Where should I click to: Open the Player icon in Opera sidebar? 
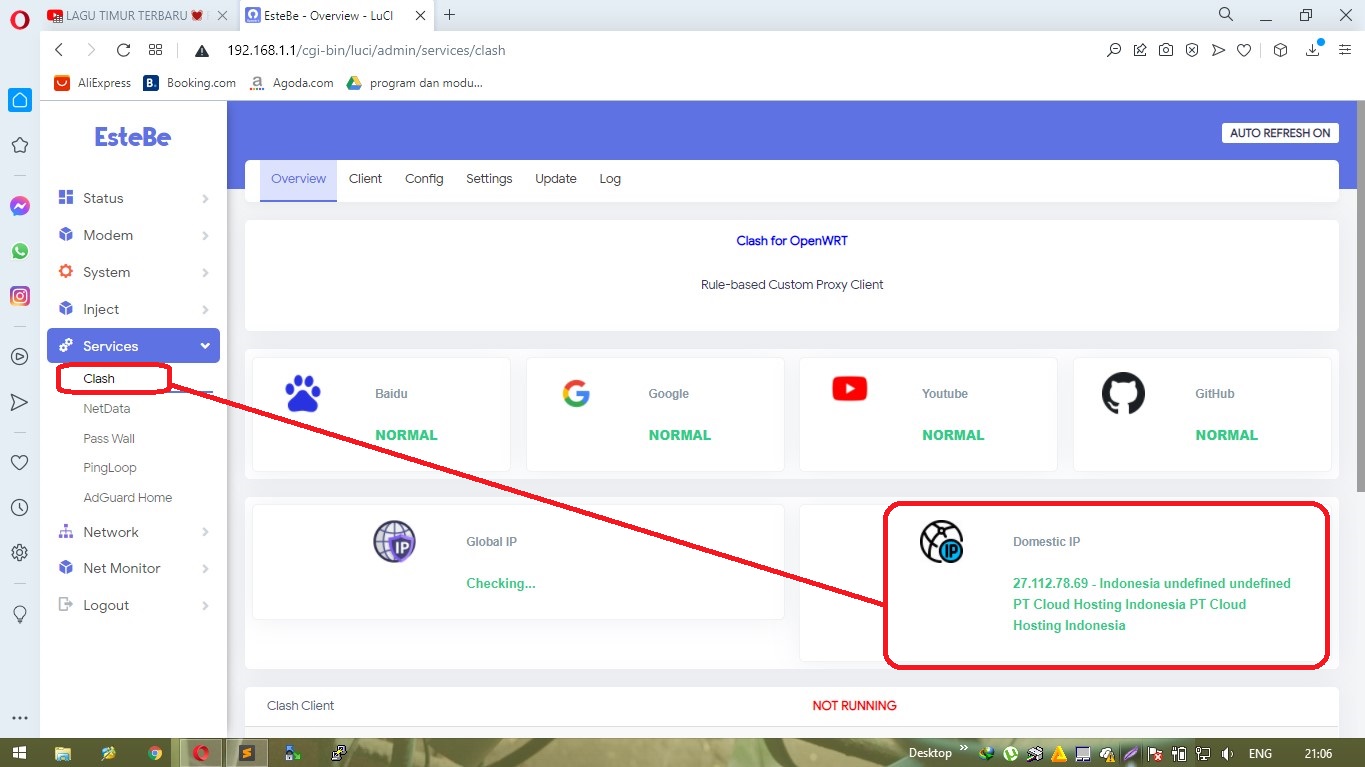coord(19,356)
